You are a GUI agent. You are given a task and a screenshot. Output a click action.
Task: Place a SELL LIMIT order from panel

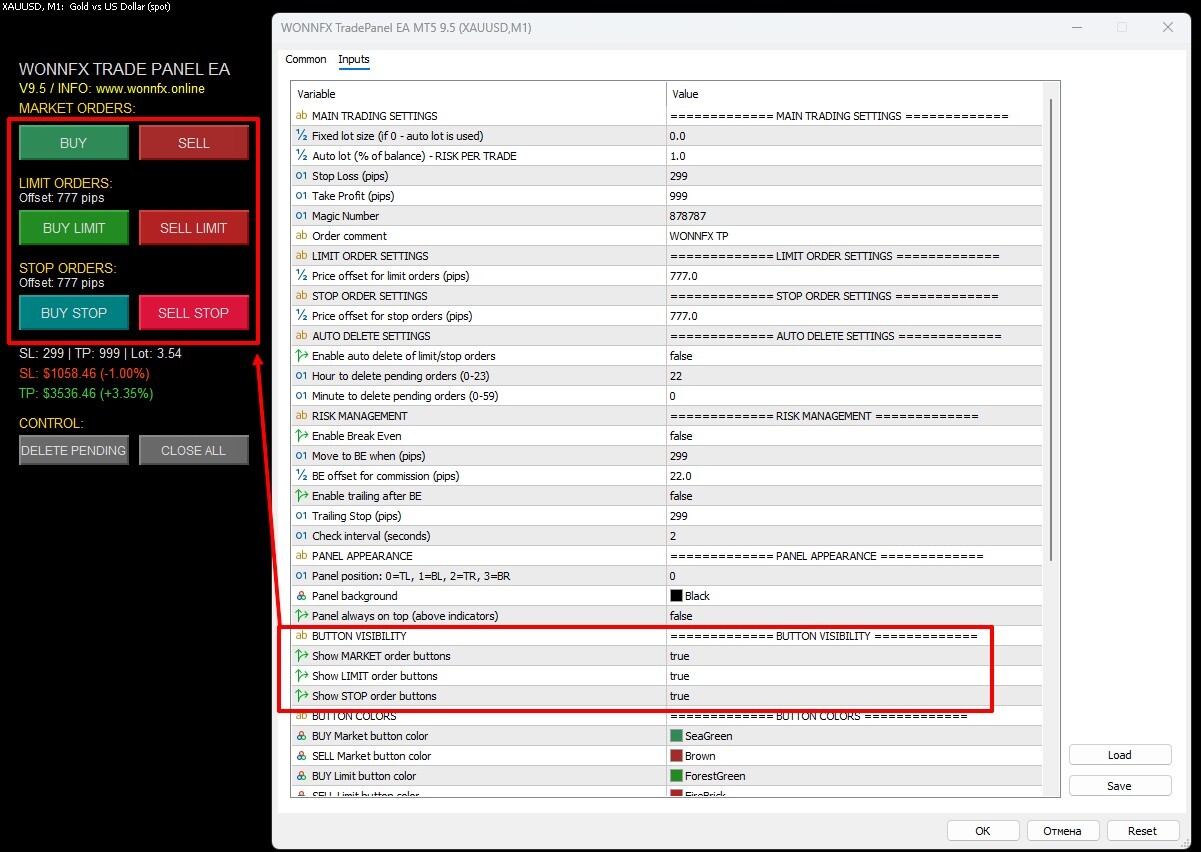[x=194, y=228]
